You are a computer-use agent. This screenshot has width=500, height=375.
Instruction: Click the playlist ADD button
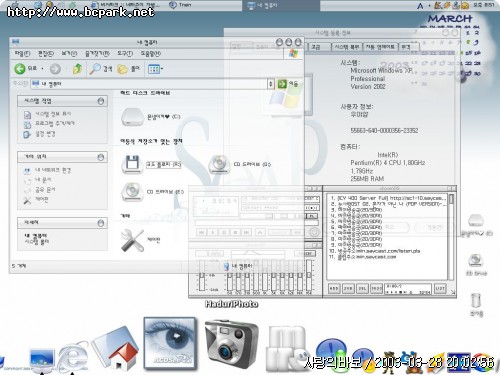(334, 289)
